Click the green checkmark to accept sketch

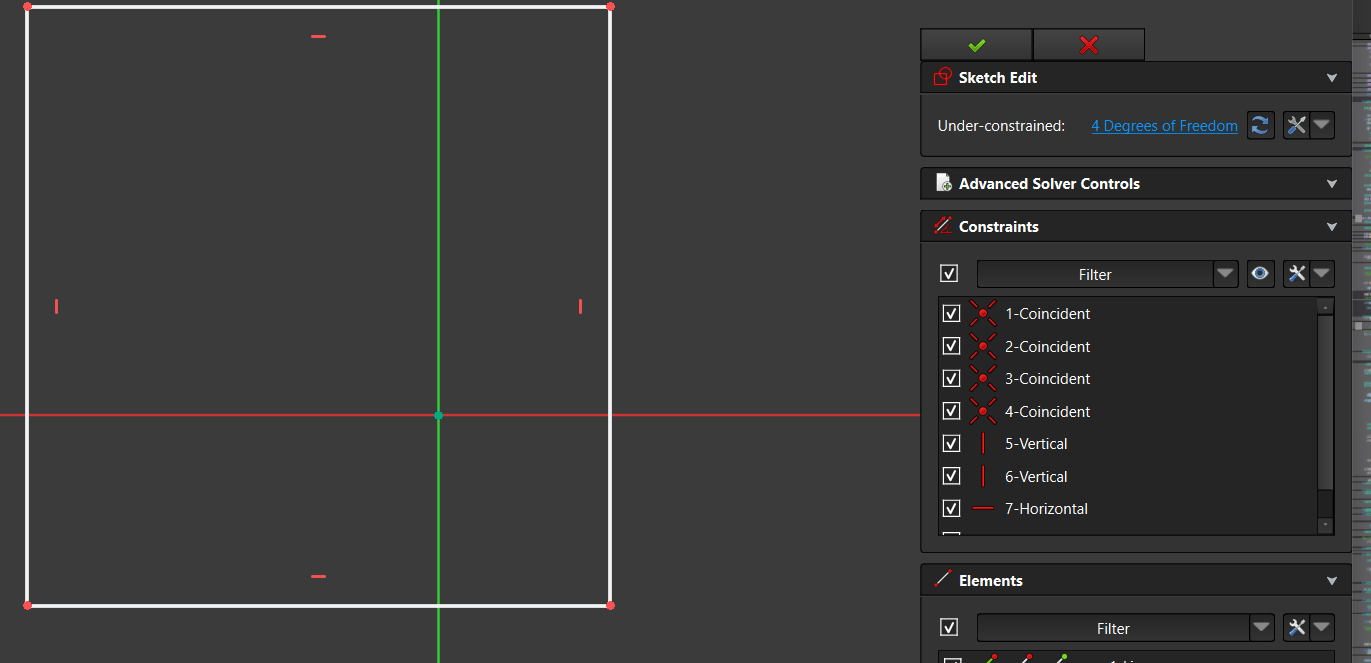pos(976,45)
